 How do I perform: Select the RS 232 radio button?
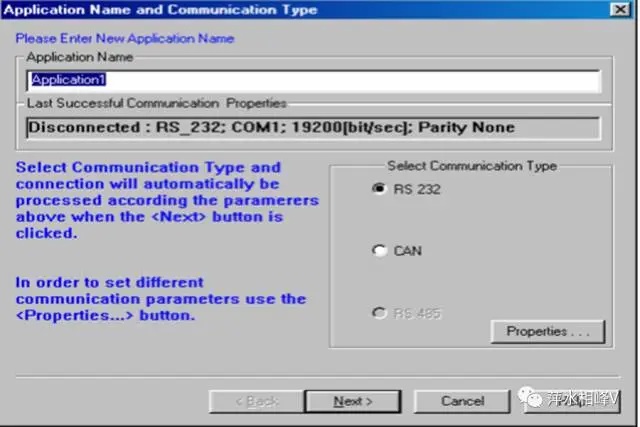coord(379,189)
